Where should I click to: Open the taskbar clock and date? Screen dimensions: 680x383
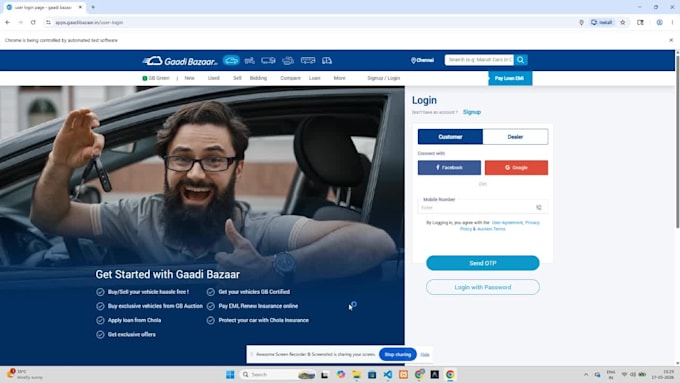[664, 374]
